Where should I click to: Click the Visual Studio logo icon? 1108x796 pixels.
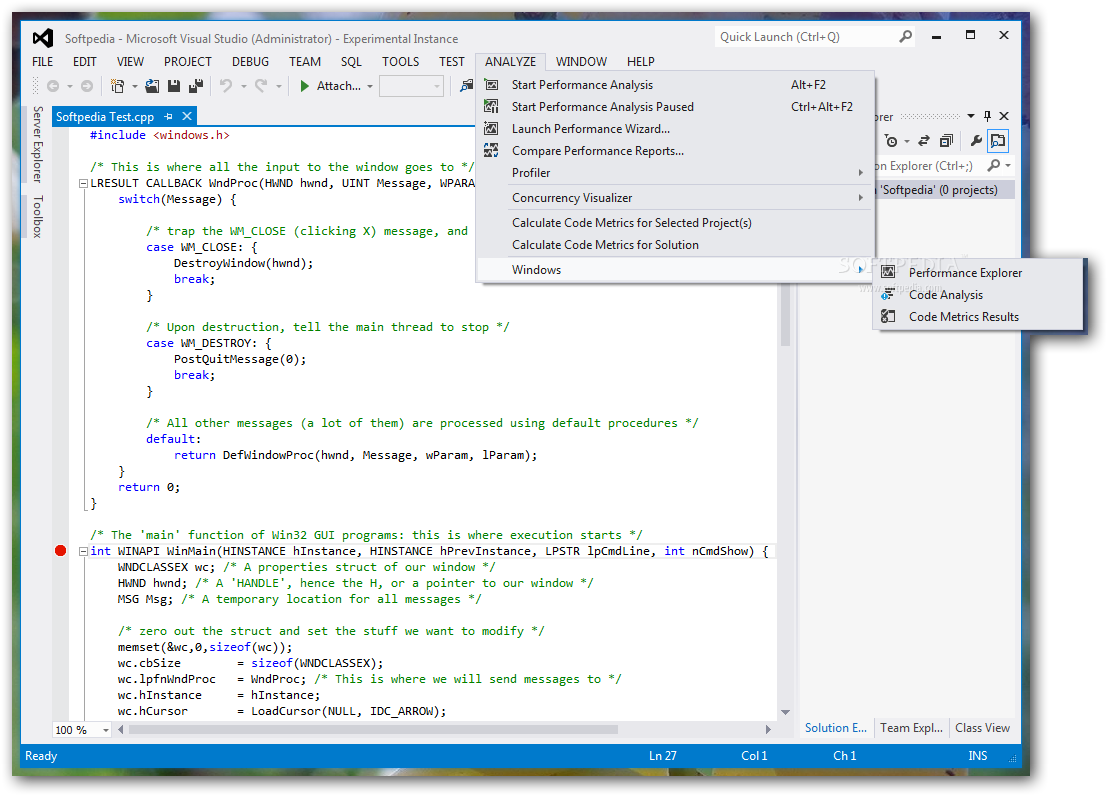coord(42,37)
